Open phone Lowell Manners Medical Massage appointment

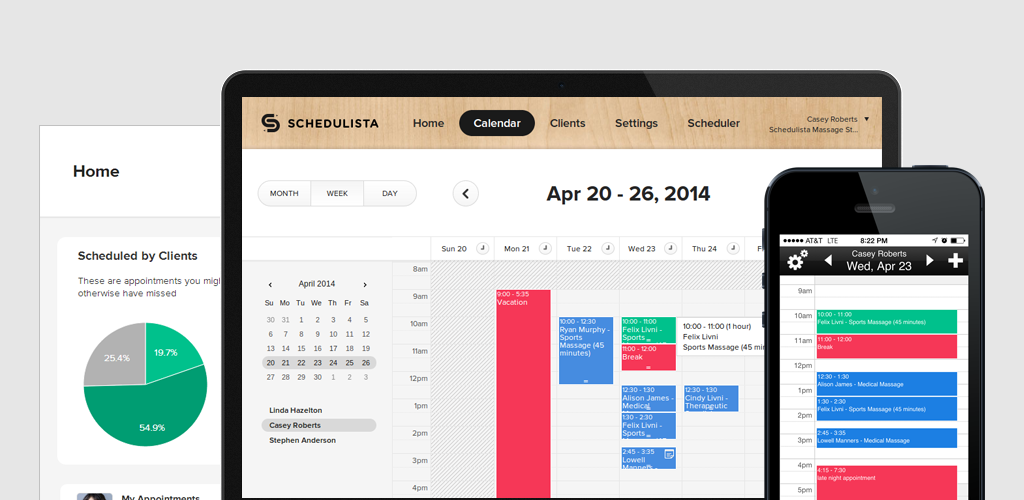click(x=886, y=438)
